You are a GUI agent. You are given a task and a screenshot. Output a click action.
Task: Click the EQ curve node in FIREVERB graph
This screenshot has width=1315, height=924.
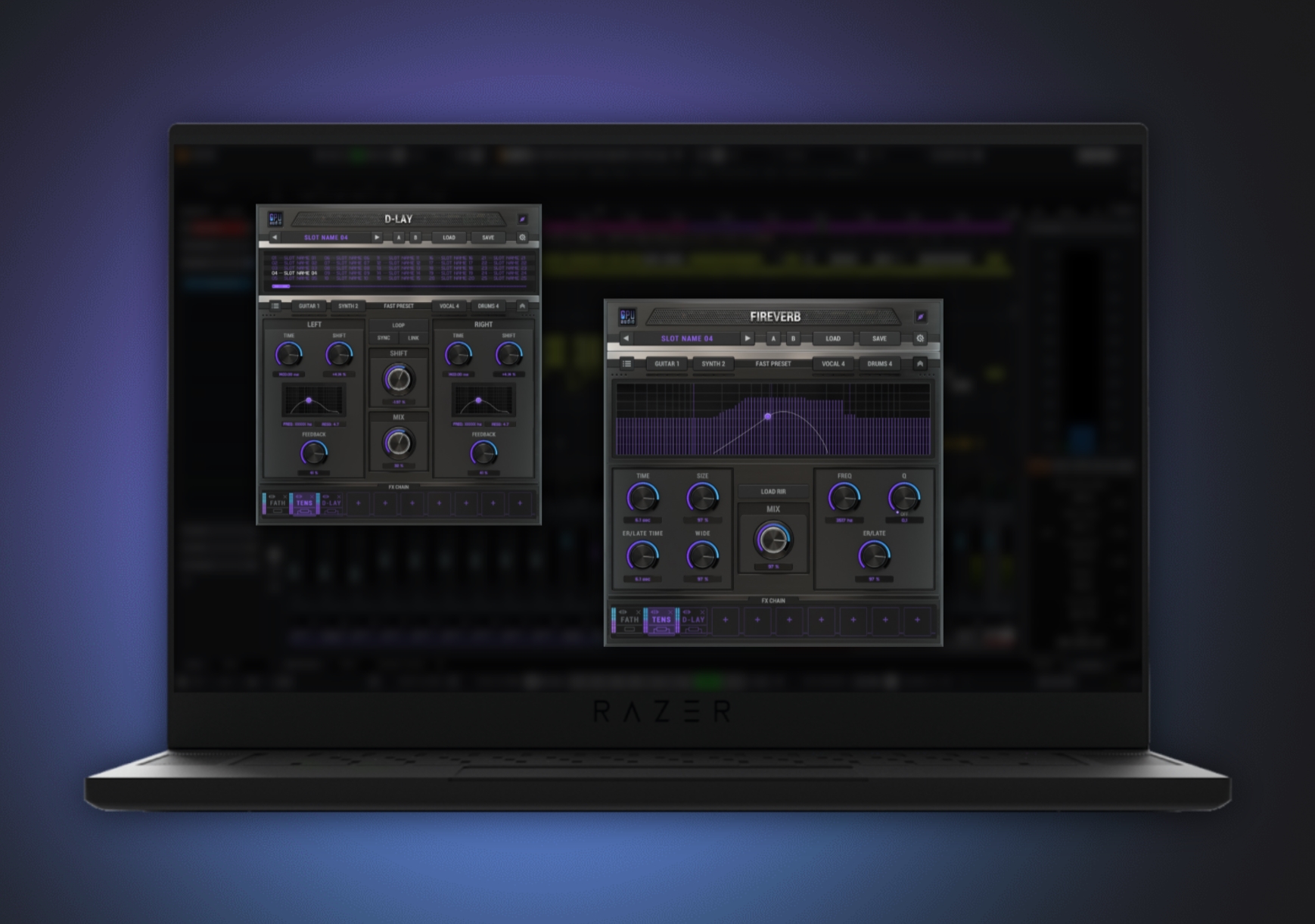(768, 416)
